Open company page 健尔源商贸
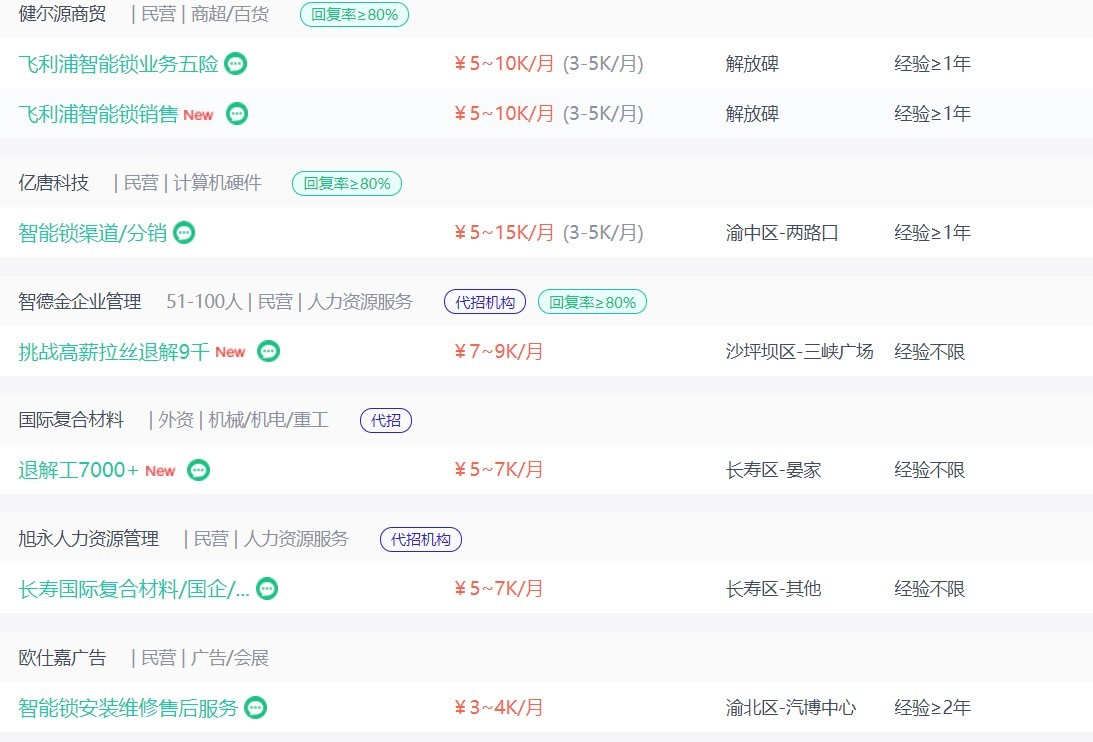The height and width of the screenshot is (742, 1093). click(62, 14)
